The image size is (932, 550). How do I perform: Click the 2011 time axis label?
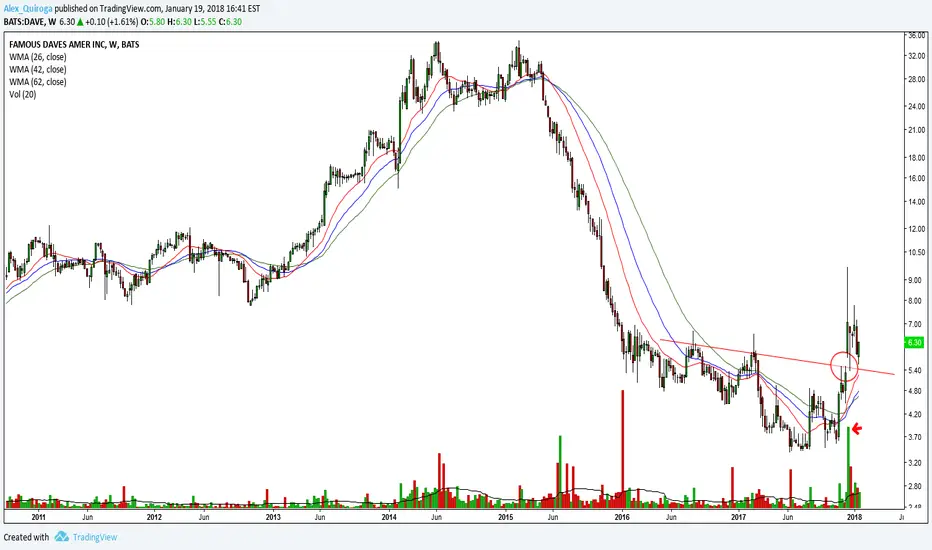[39, 517]
